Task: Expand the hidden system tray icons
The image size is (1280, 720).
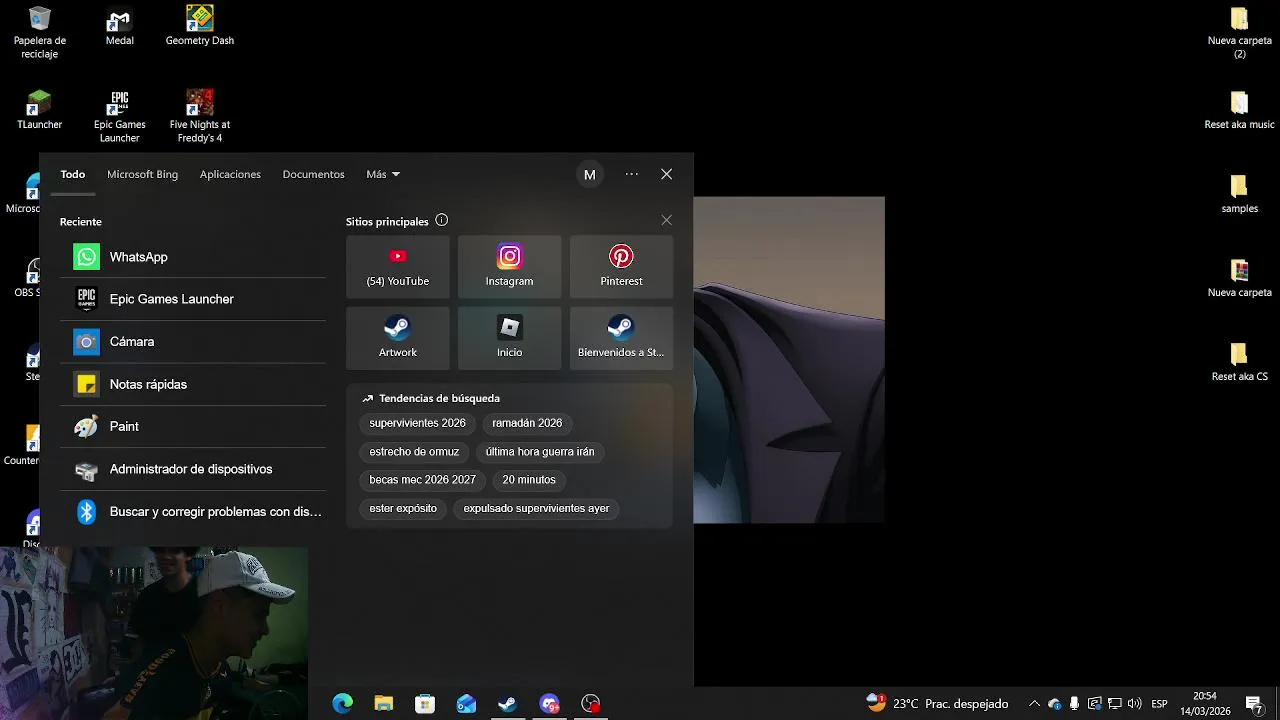Action: point(1034,704)
